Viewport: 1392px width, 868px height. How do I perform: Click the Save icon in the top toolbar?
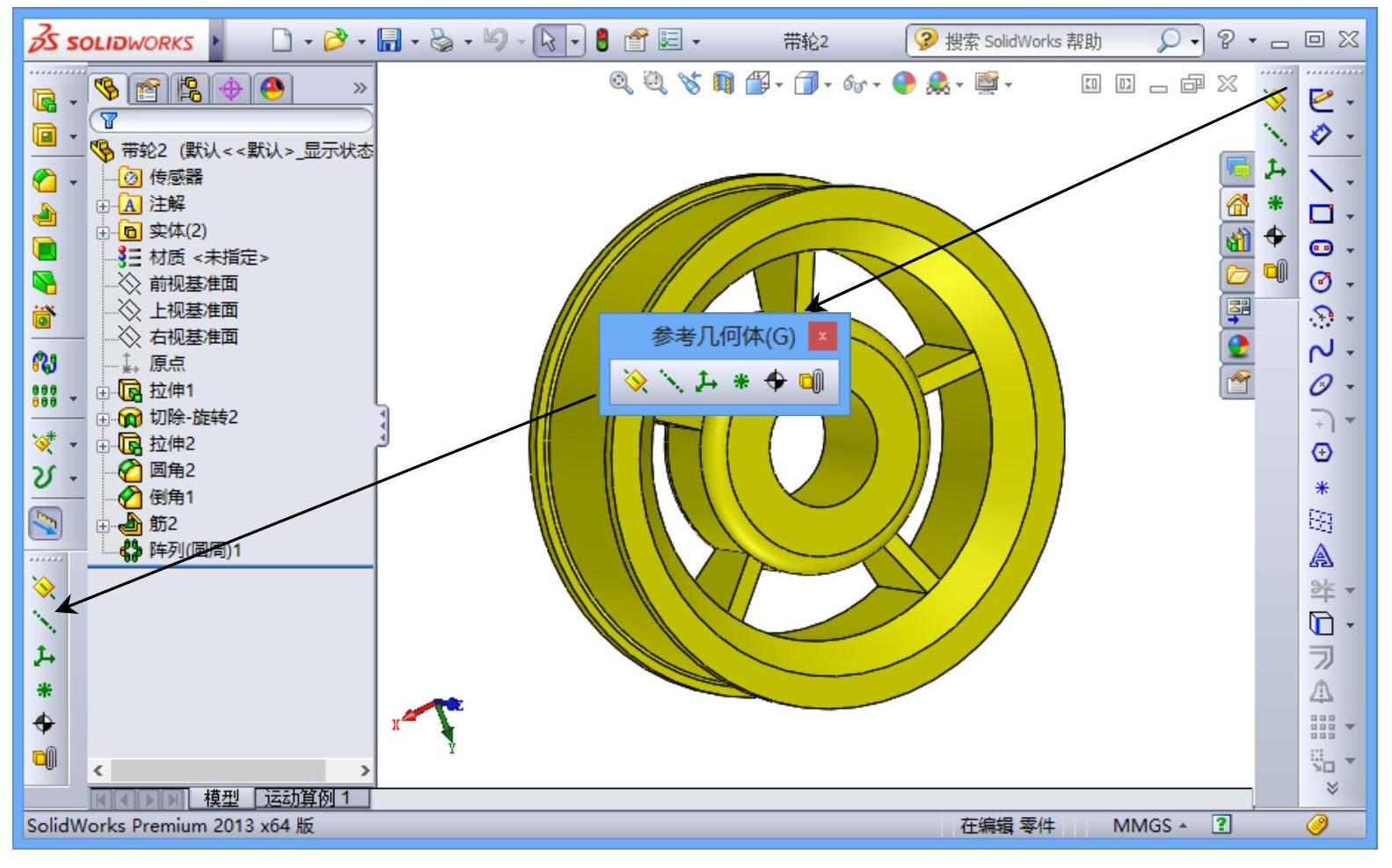388,40
